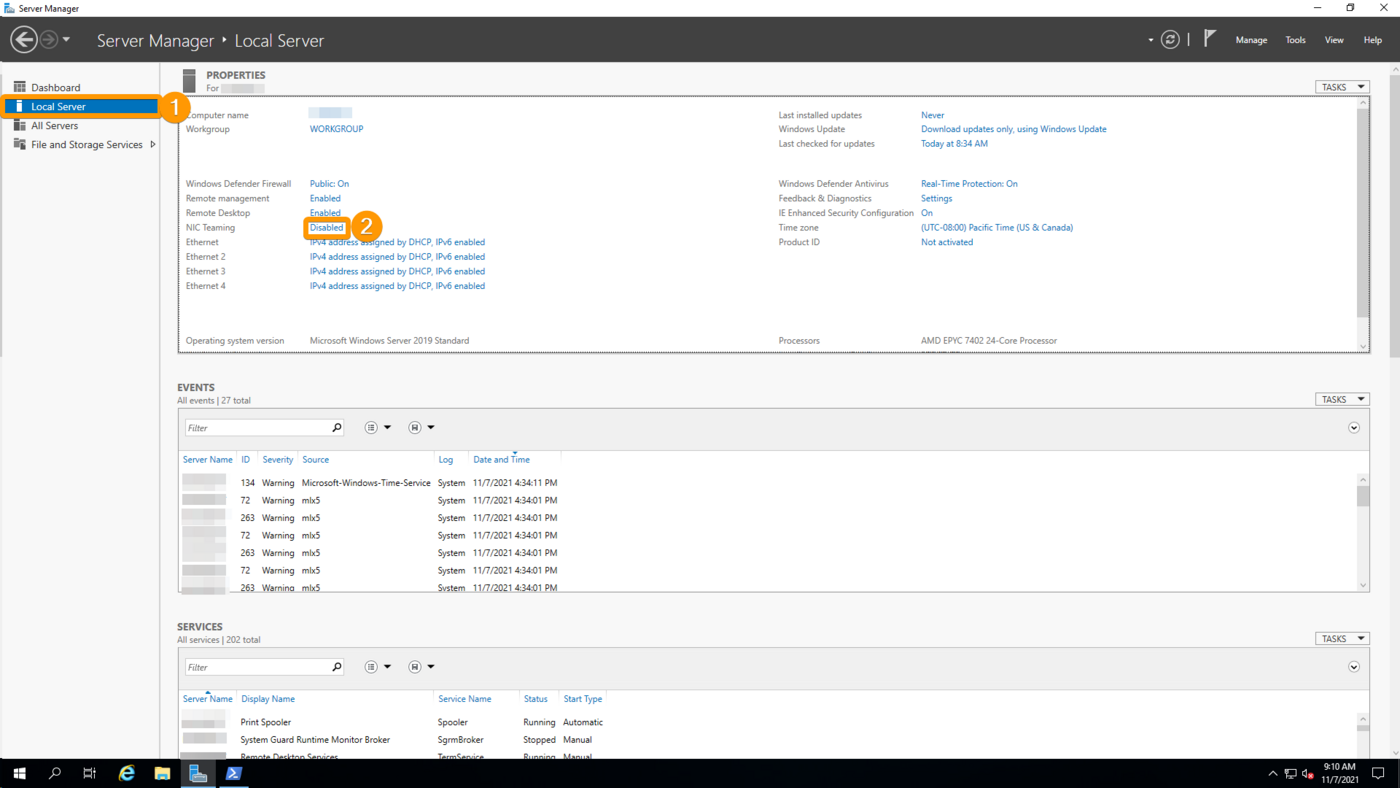Collapse the Events filter section chevron
The image size is (1400, 788).
[1353, 428]
